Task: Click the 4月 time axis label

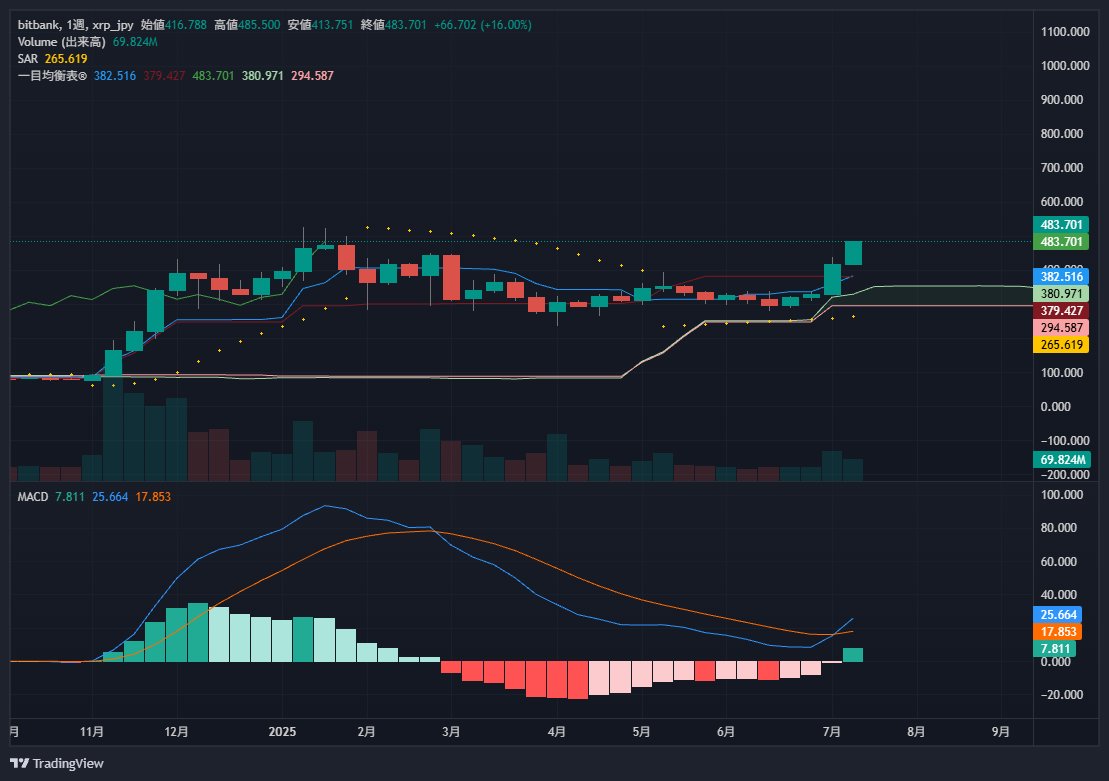Action: tap(557, 731)
